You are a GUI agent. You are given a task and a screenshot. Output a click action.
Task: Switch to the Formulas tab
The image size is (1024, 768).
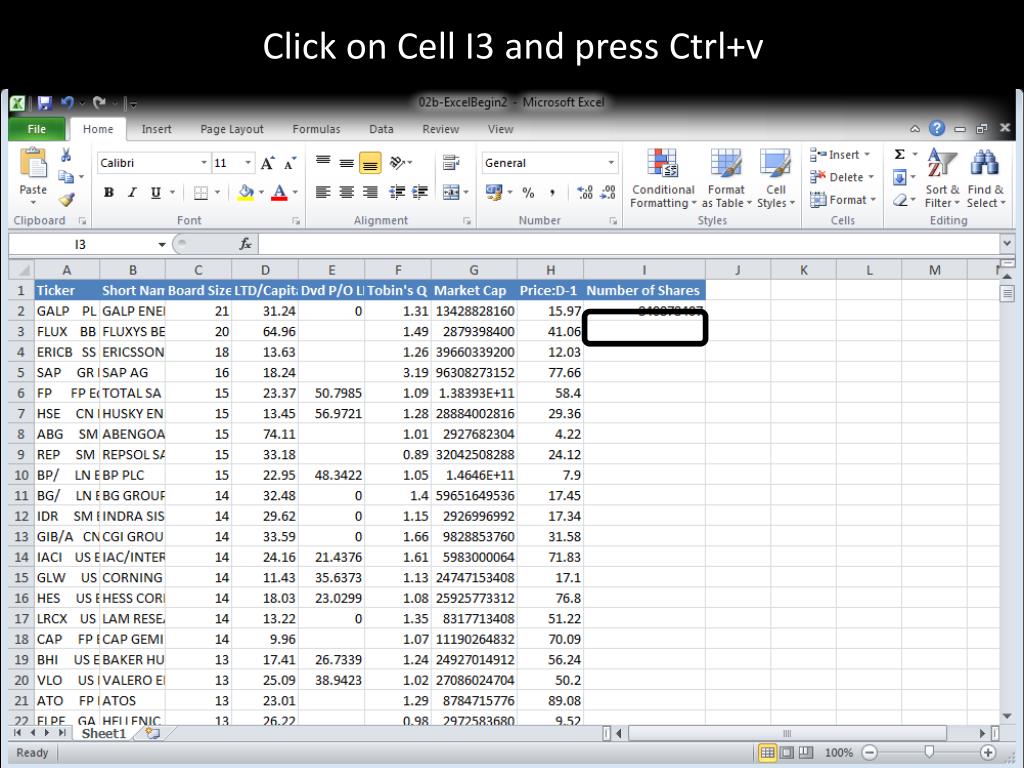tap(316, 129)
